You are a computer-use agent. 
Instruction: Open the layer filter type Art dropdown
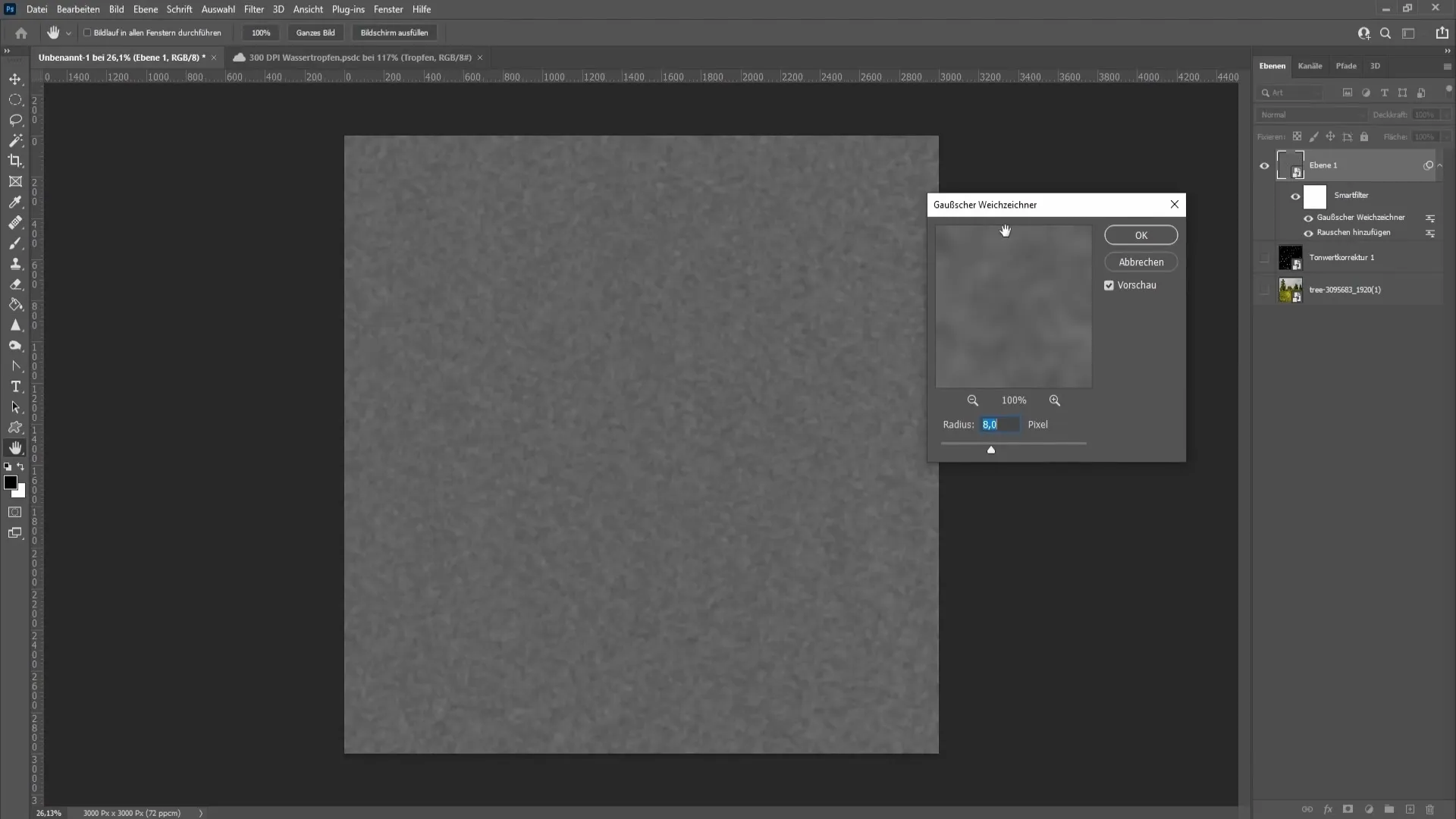coord(1290,93)
